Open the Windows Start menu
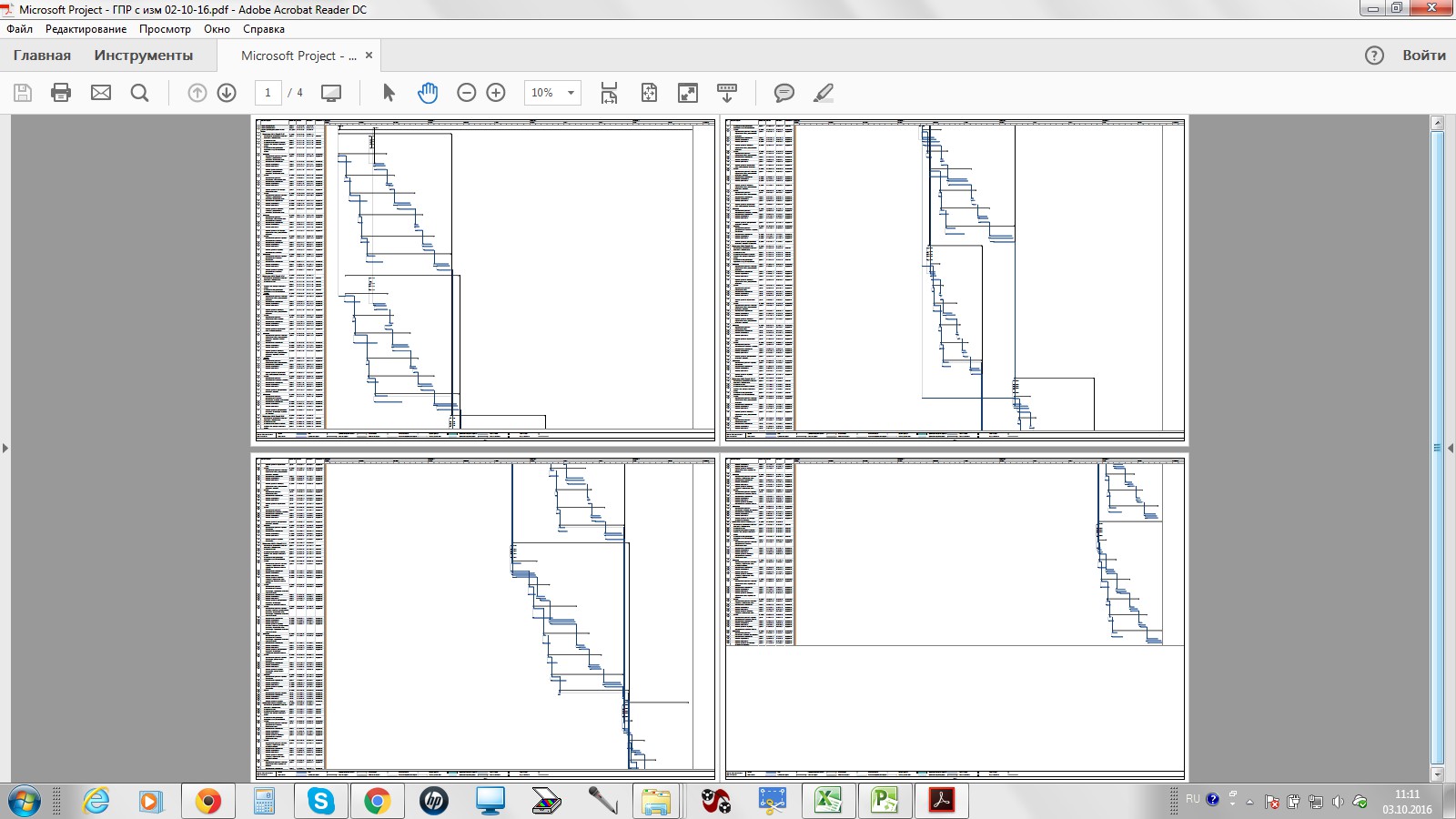Screen dimensions: 1456x819 pyautogui.click(x=24, y=801)
